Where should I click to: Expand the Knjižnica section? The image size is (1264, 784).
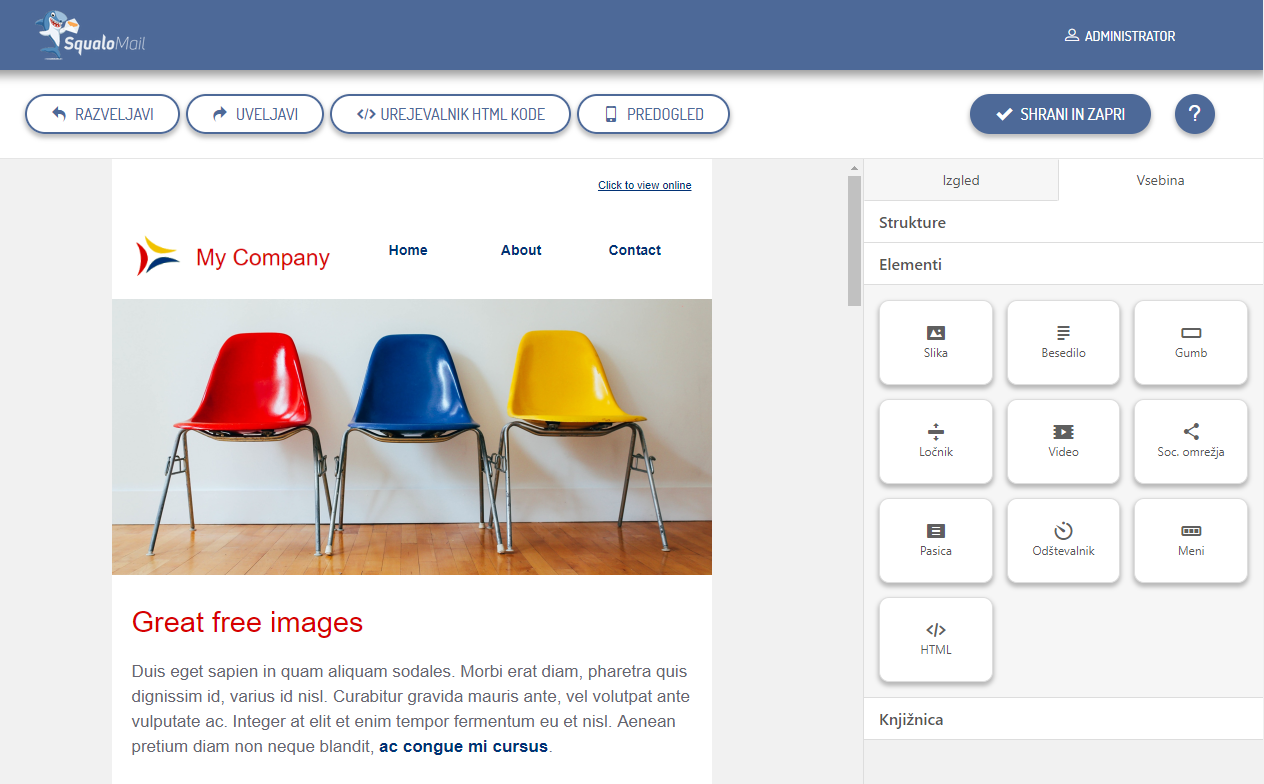[1063, 719]
